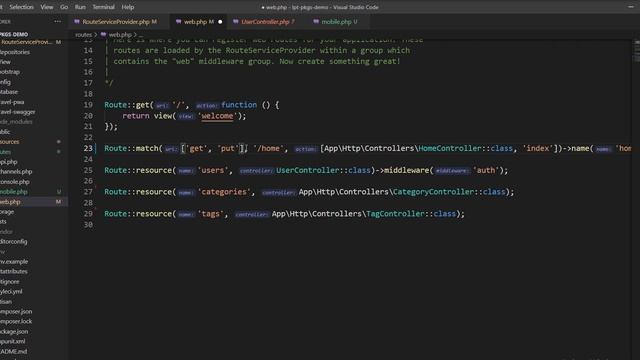Click the 'categories' string on line 27

224,192
